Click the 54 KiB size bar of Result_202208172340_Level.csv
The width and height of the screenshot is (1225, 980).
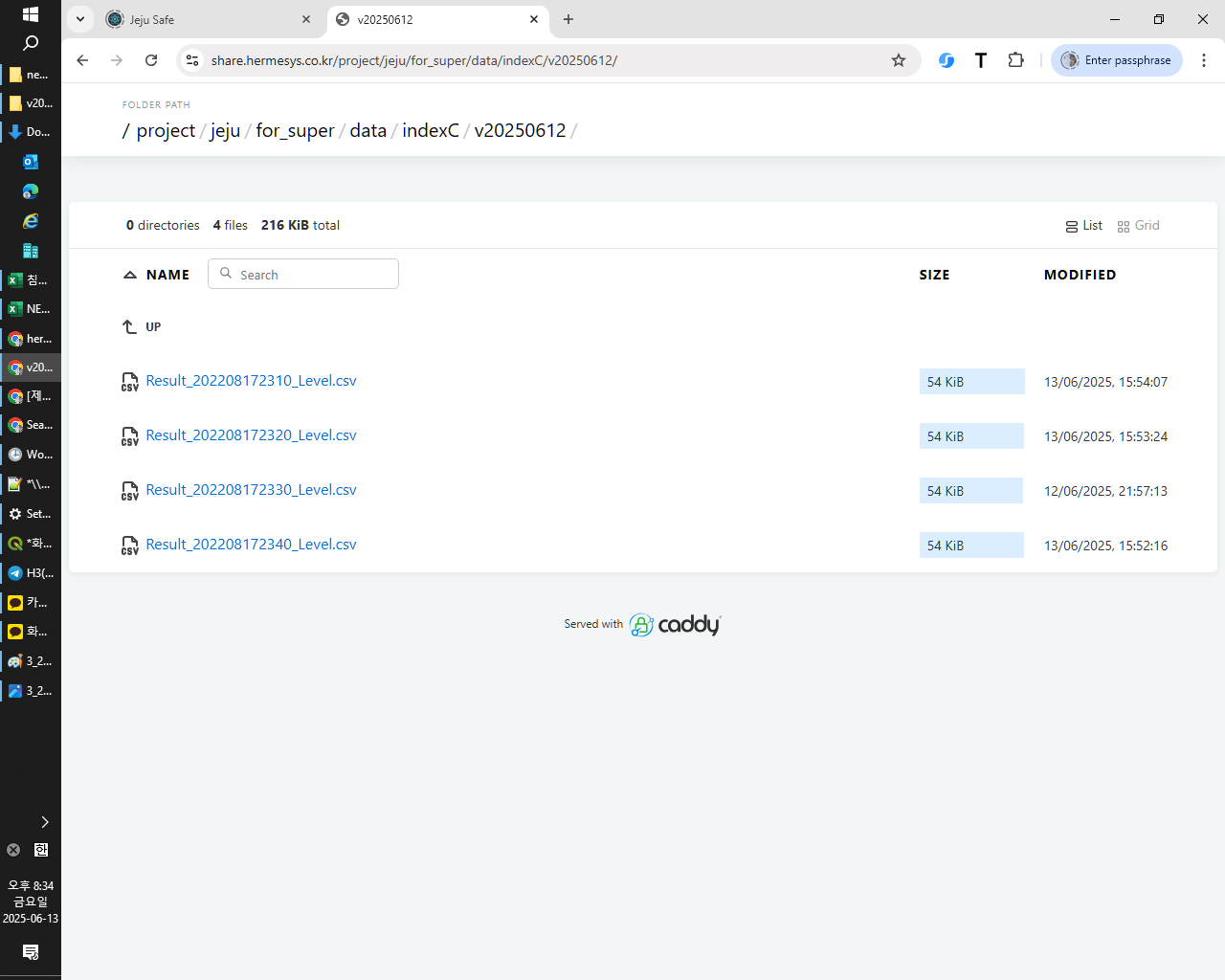970,546
